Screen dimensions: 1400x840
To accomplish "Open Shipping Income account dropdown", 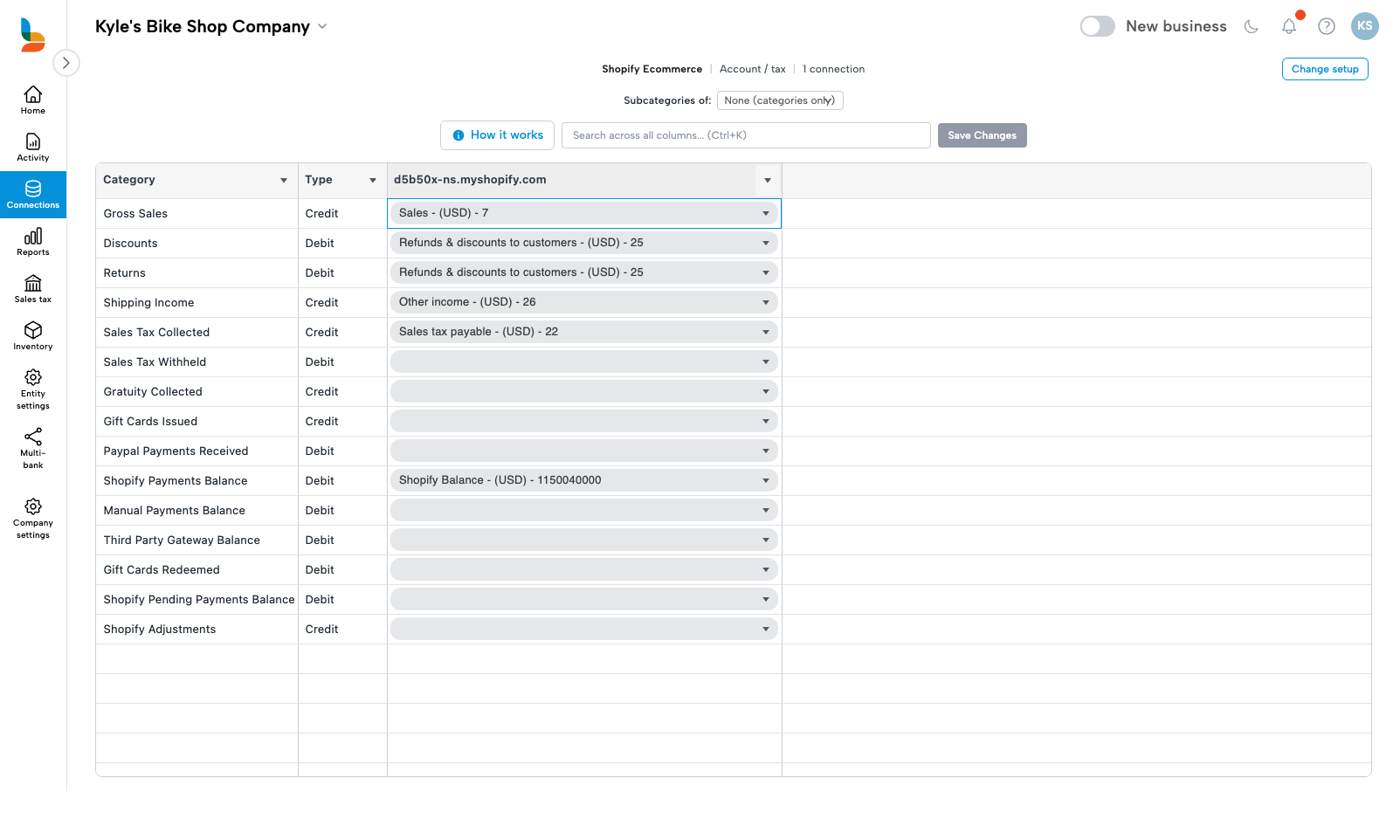I will [584, 302].
